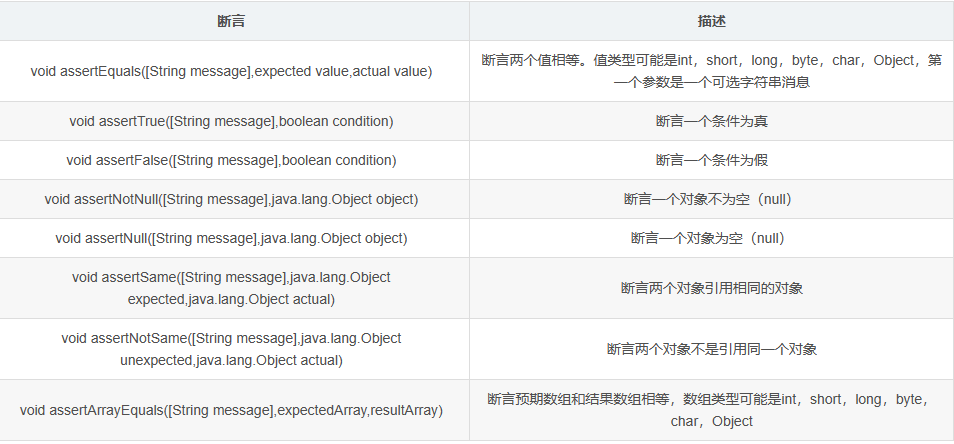Click the line "char，Object" in the last row
The height and width of the screenshot is (444, 954).
click(711, 422)
